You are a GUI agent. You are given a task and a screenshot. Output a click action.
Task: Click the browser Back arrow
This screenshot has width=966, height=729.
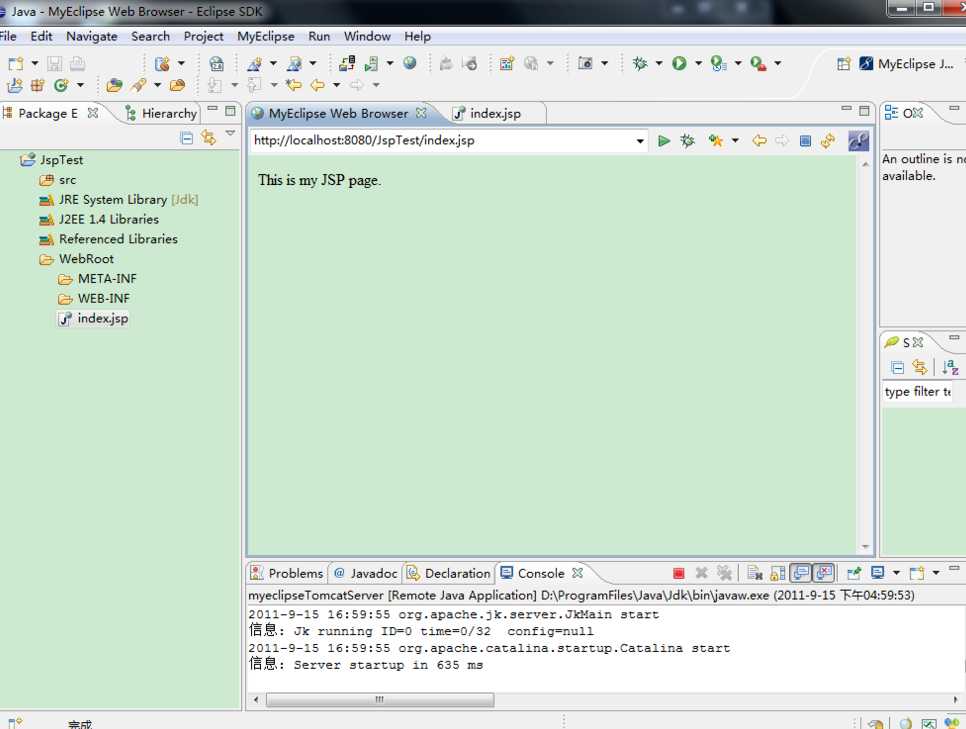click(759, 141)
